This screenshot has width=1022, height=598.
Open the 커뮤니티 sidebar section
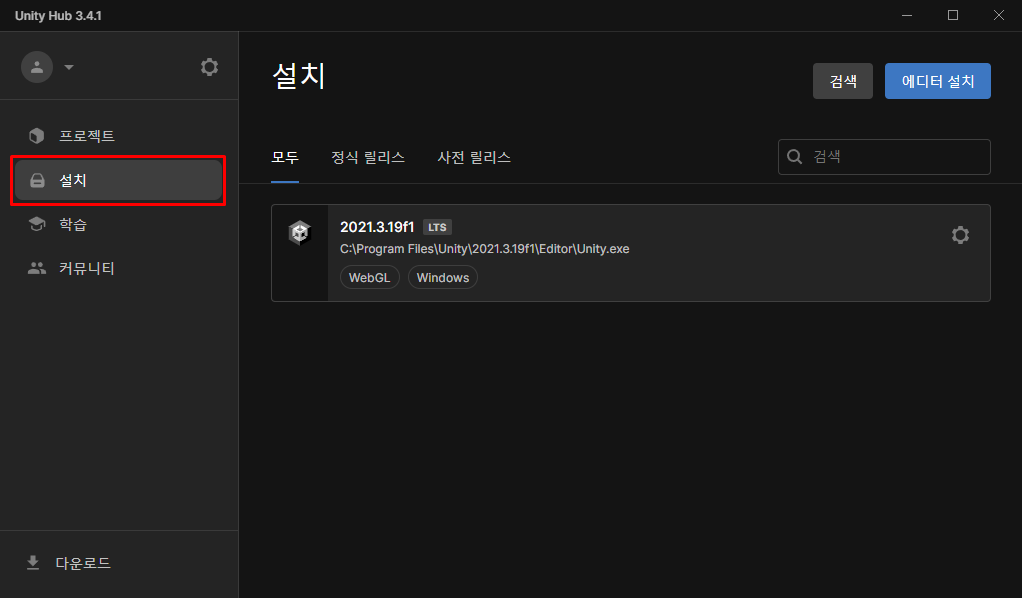click(x=119, y=268)
